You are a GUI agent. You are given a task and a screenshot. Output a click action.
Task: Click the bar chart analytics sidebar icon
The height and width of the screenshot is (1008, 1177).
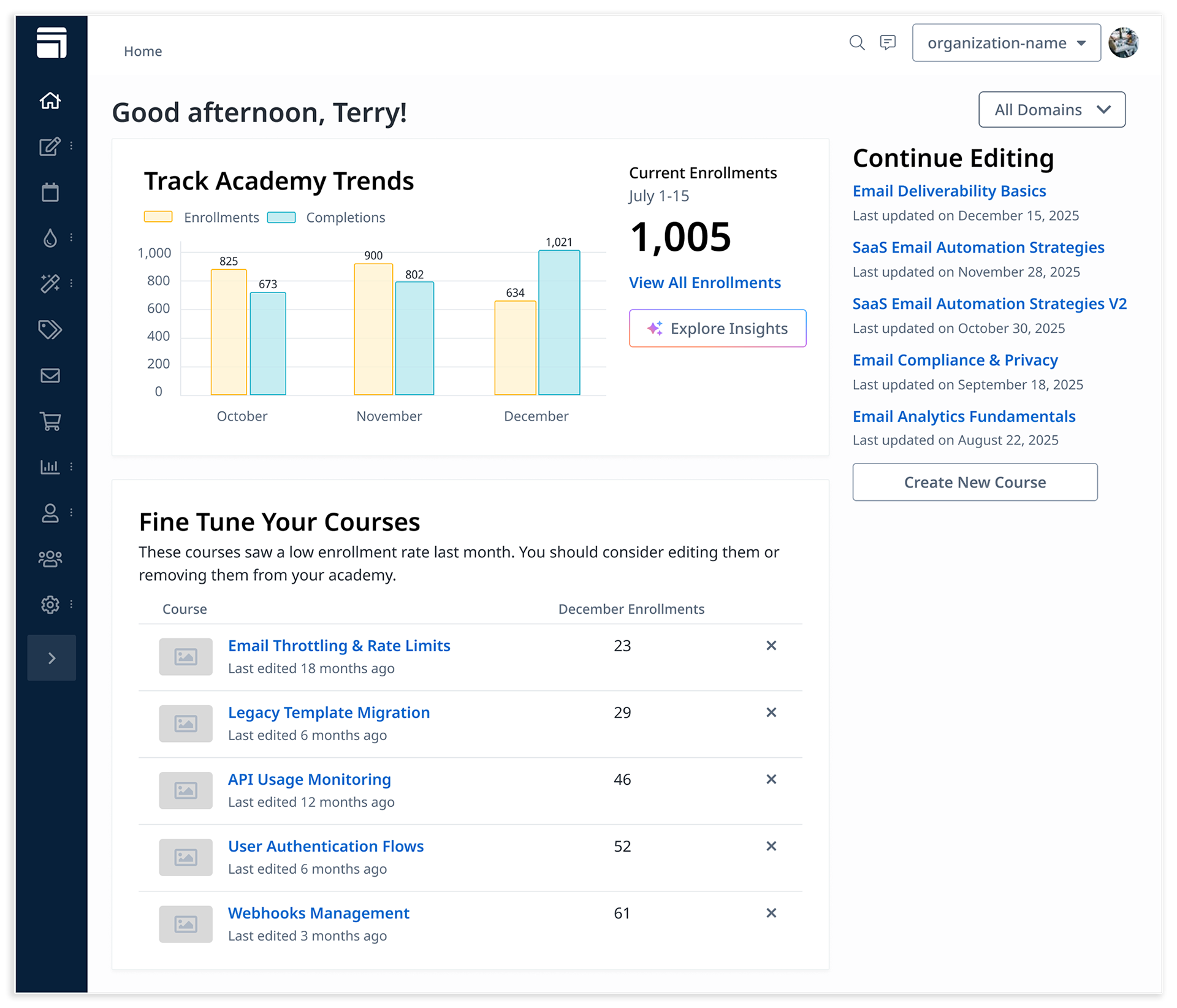(x=50, y=467)
